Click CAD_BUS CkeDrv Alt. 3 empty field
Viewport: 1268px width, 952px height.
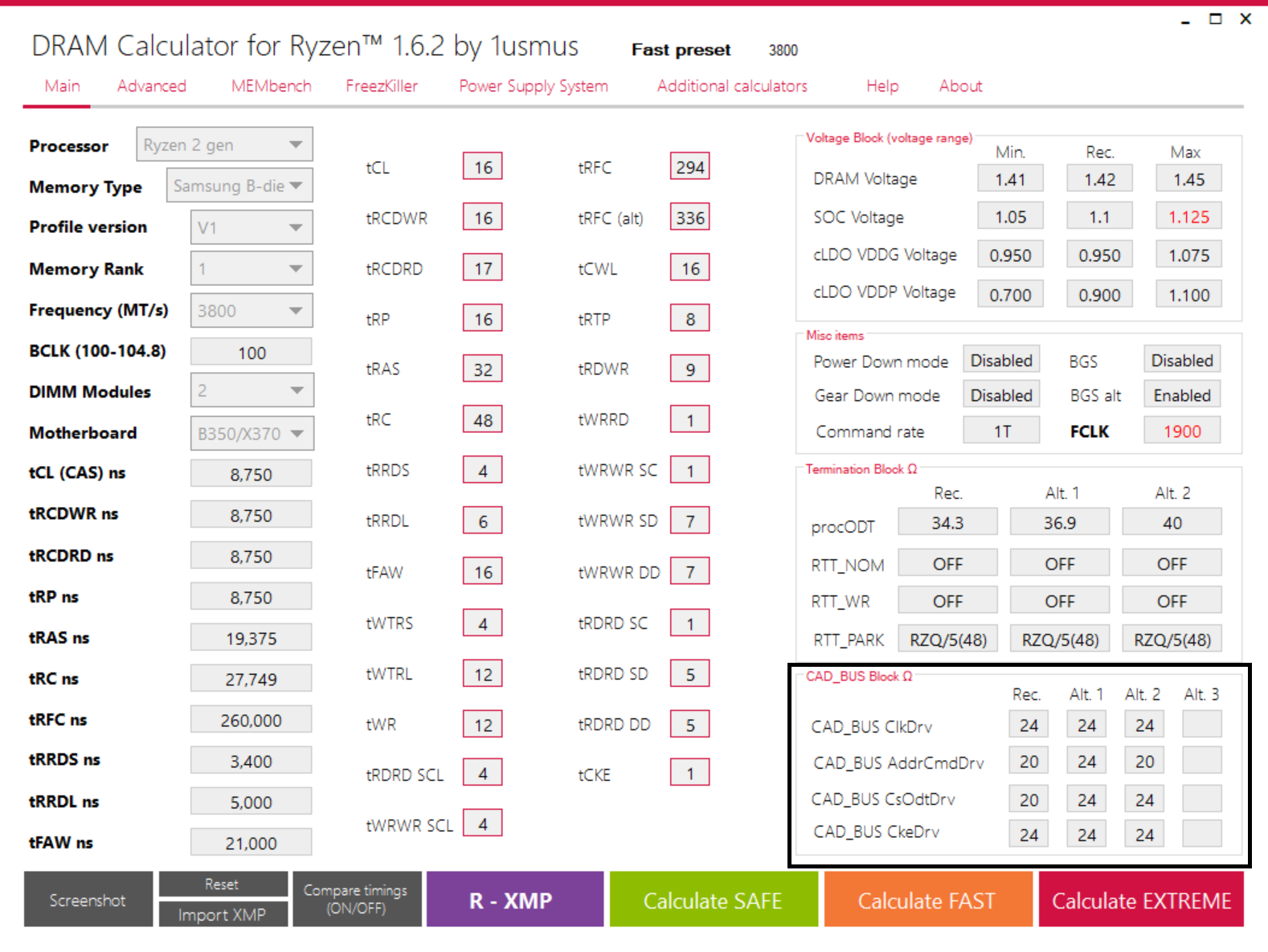click(1202, 834)
